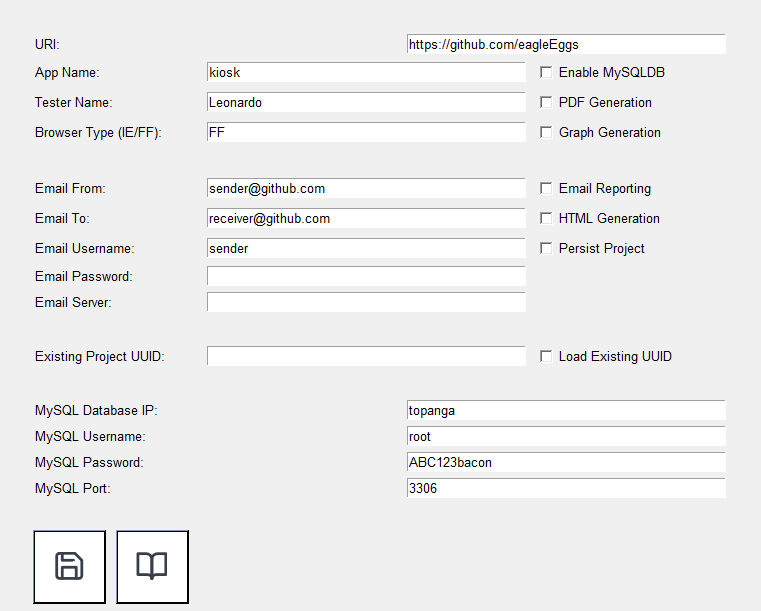Edit the MySQL Port field

point(565,488)
